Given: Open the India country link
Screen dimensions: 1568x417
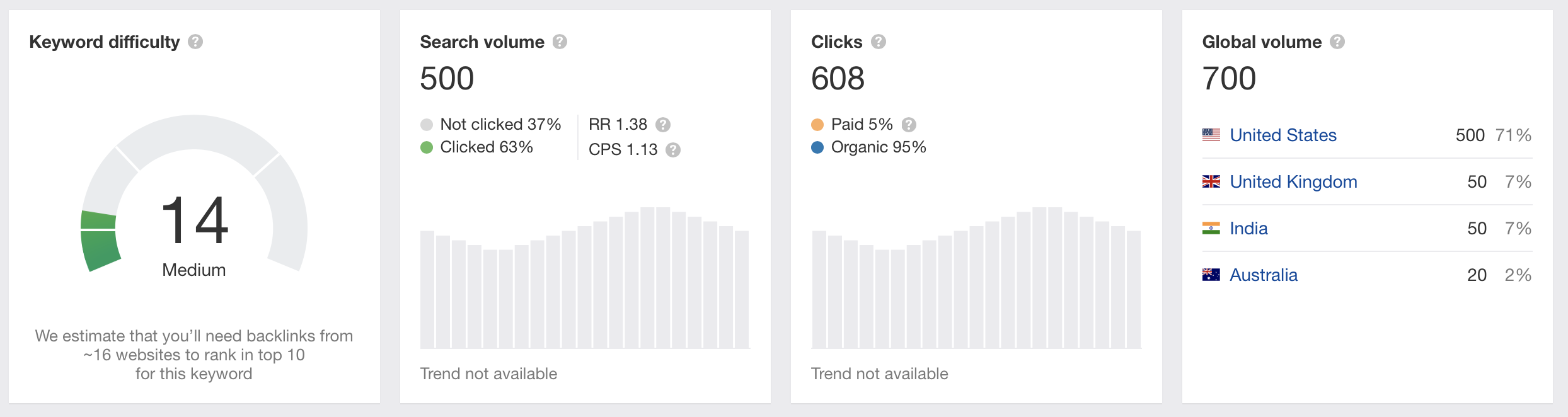Looking at the screenshot, I should tap(1248, 228).
